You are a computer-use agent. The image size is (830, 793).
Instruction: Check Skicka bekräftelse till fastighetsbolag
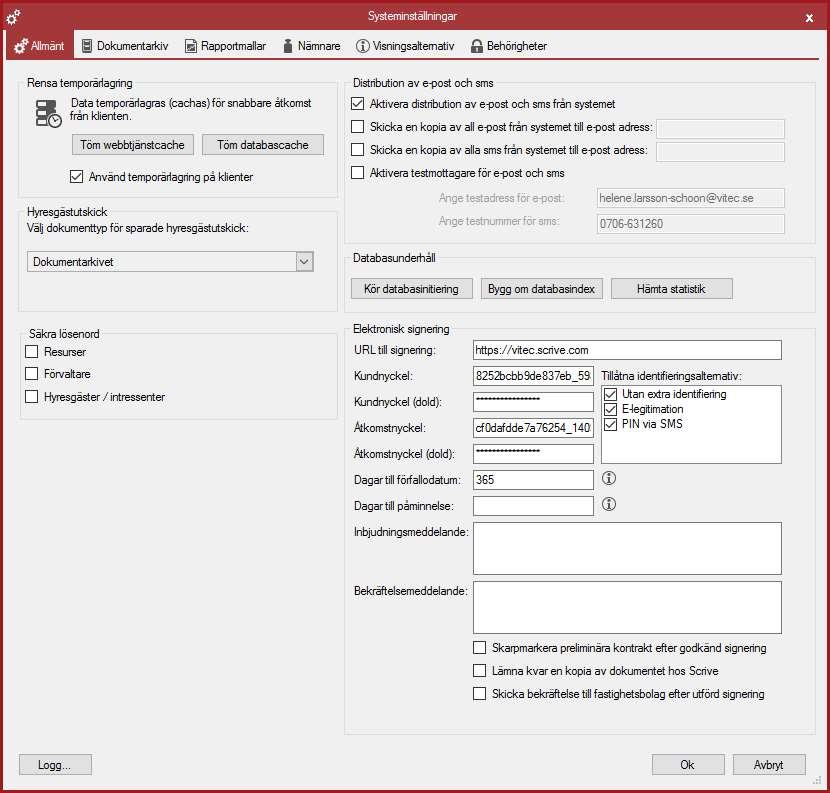pos(480,693)
